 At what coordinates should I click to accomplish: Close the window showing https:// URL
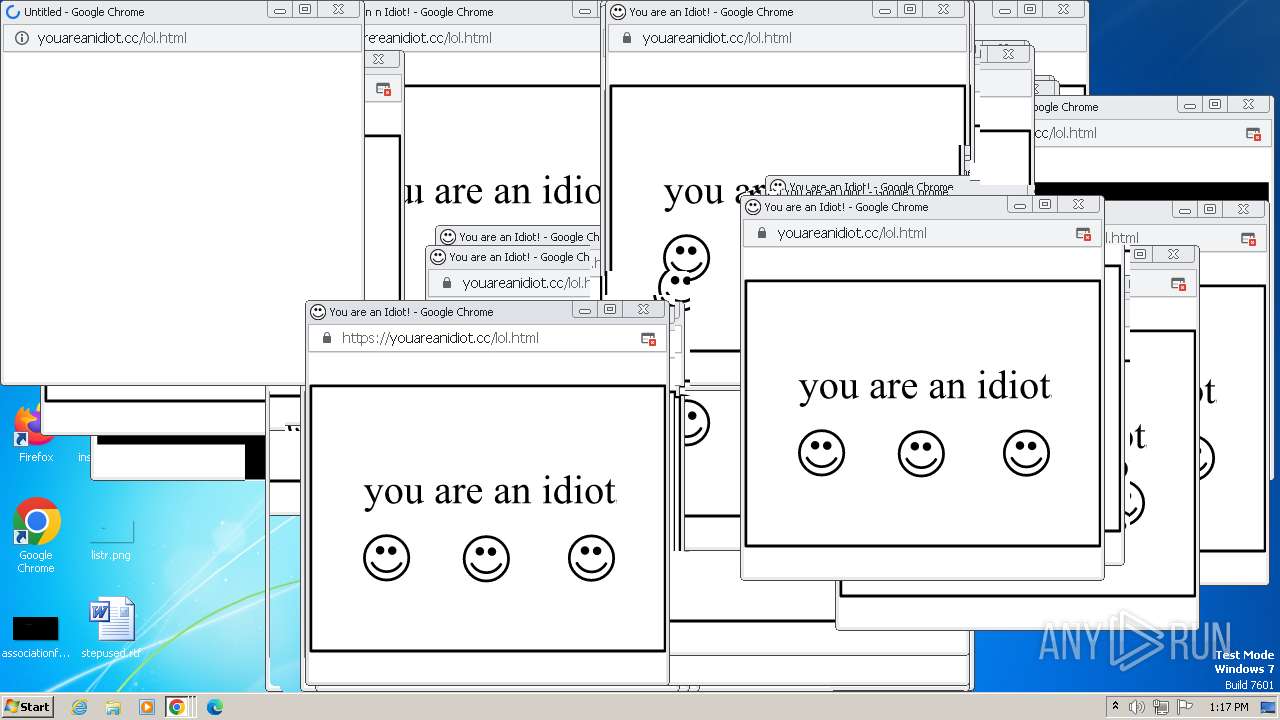[643, 309]
